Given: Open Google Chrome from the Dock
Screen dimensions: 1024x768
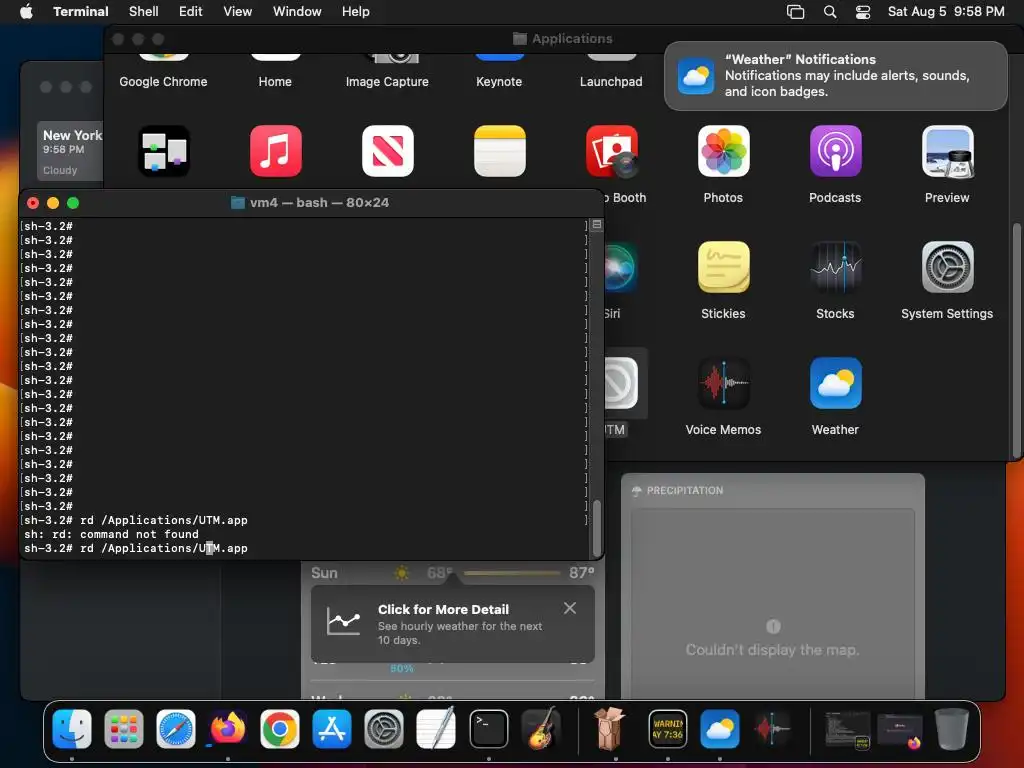Looking at the screenshot, I should pos(280,729).
